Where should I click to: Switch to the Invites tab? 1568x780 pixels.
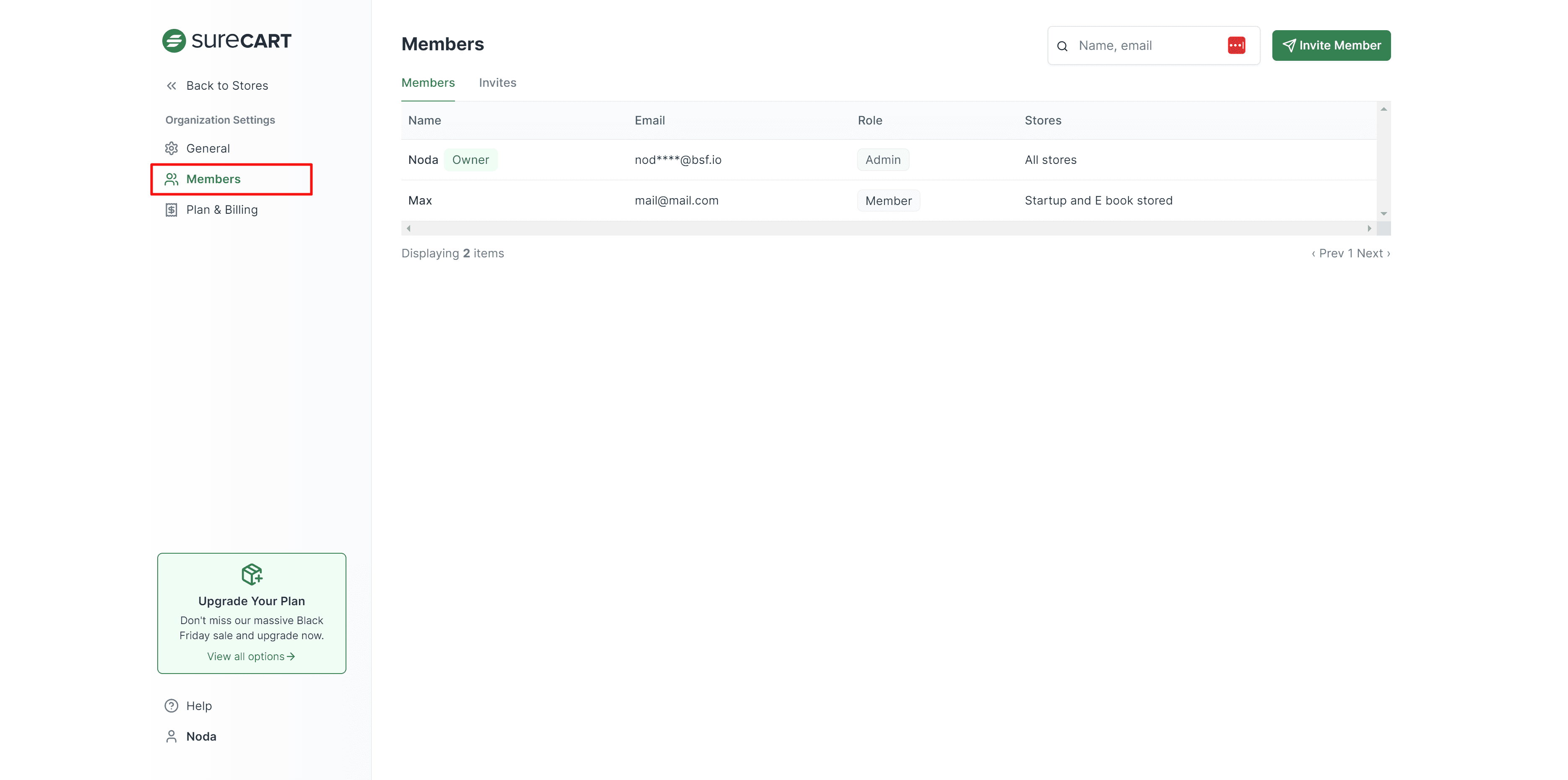497,83
